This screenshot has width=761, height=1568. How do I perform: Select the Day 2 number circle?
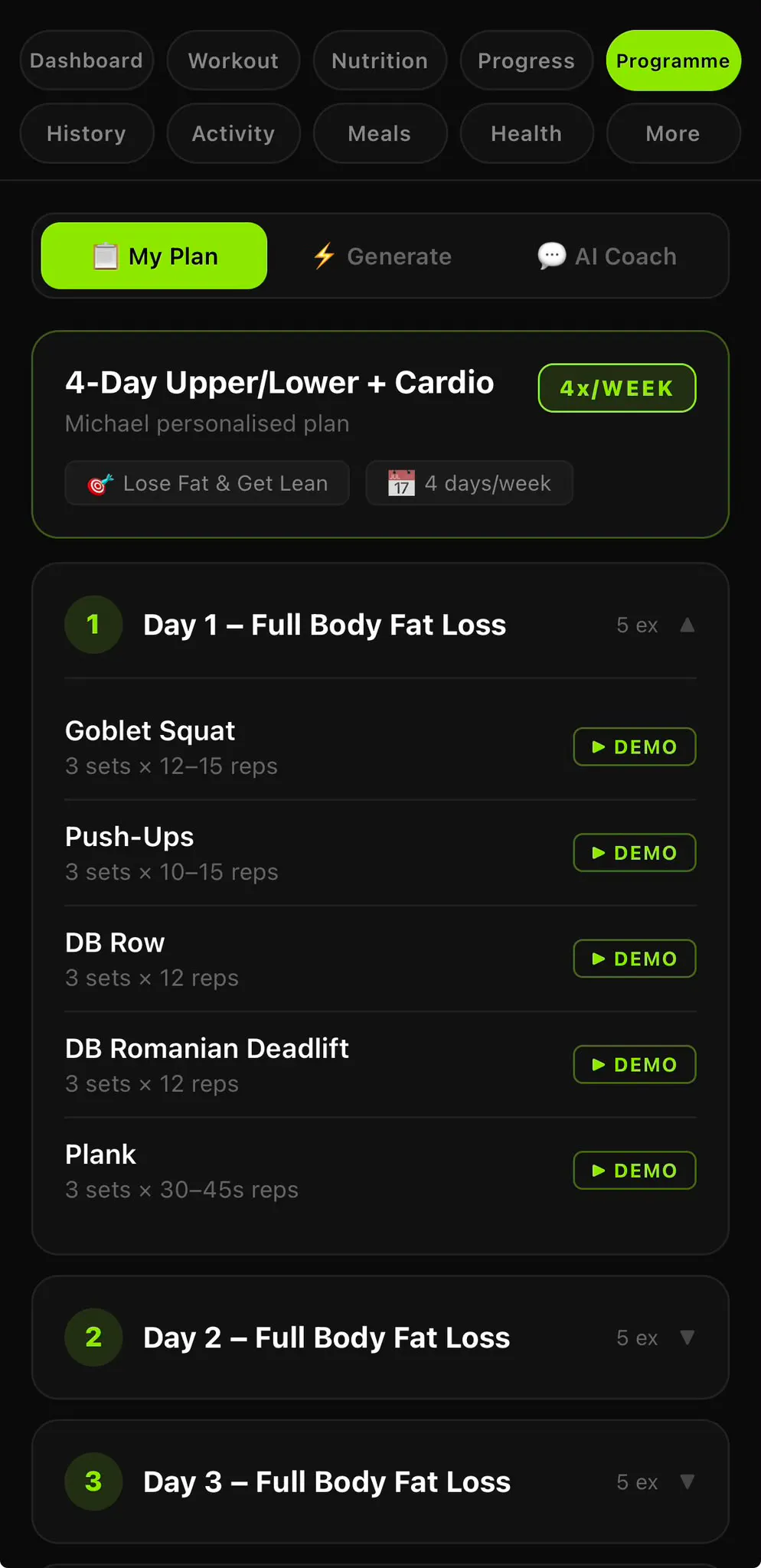[x=93, y=1338]
